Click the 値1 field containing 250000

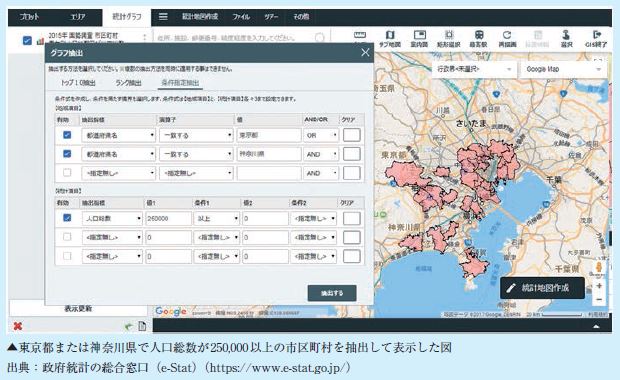168,218
